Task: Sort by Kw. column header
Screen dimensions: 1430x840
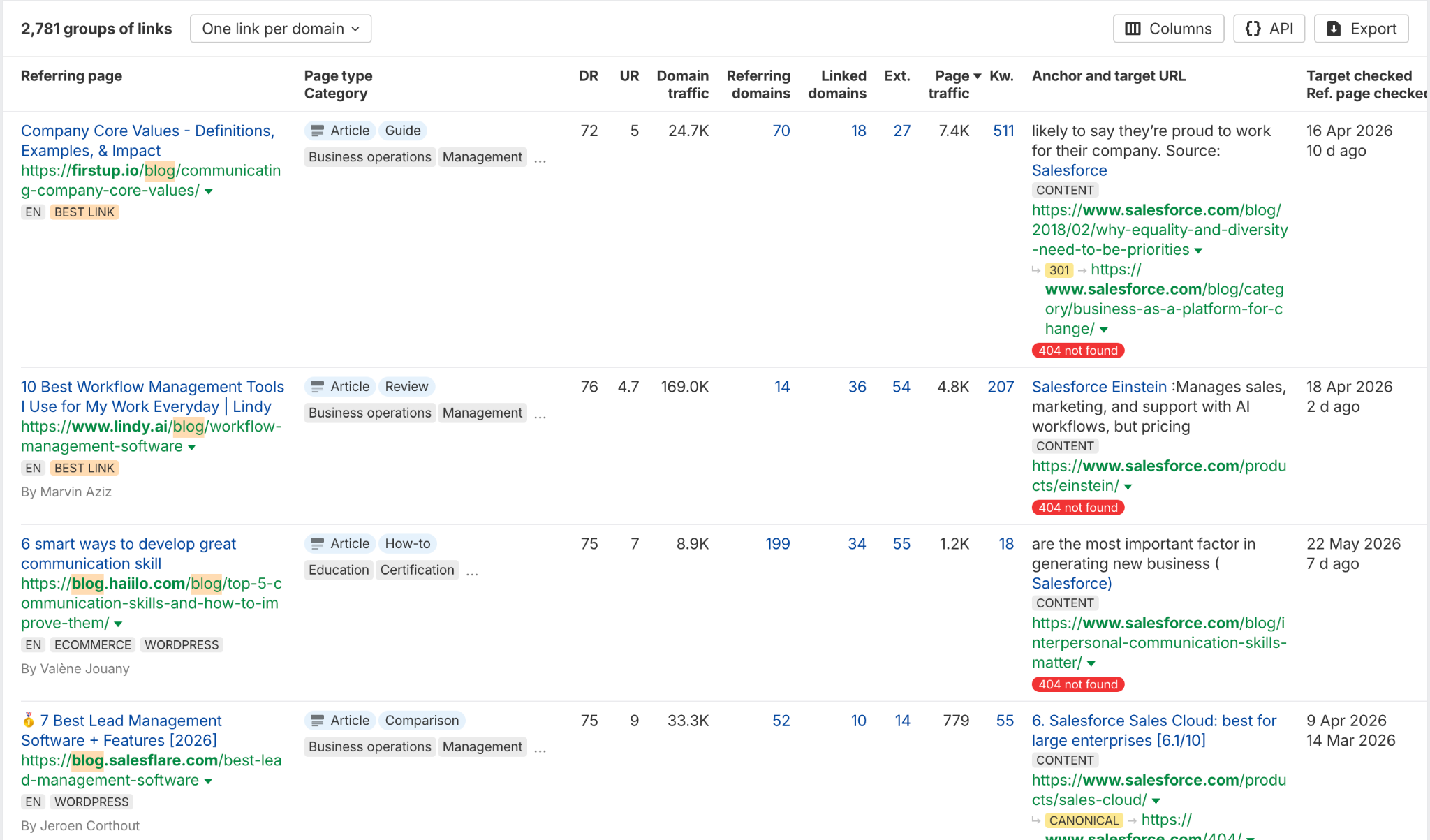Action: [x=1001, y=75]
